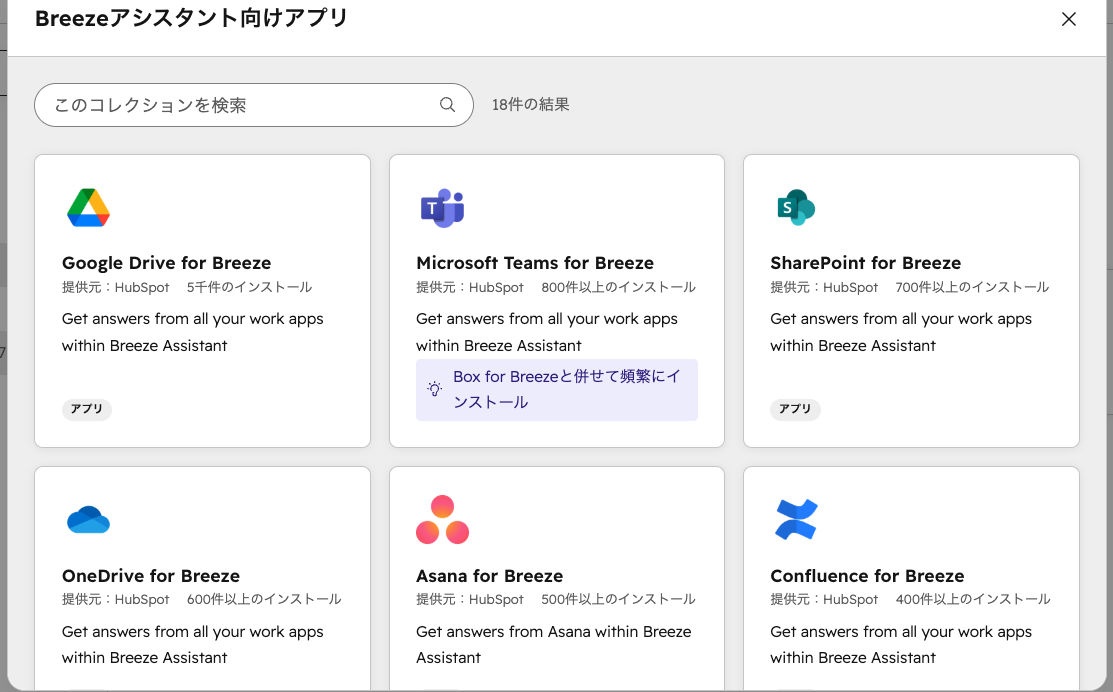Open Google Drive for Breeze title
This screenshot has height=692, width=1113.
click(167, 263)
